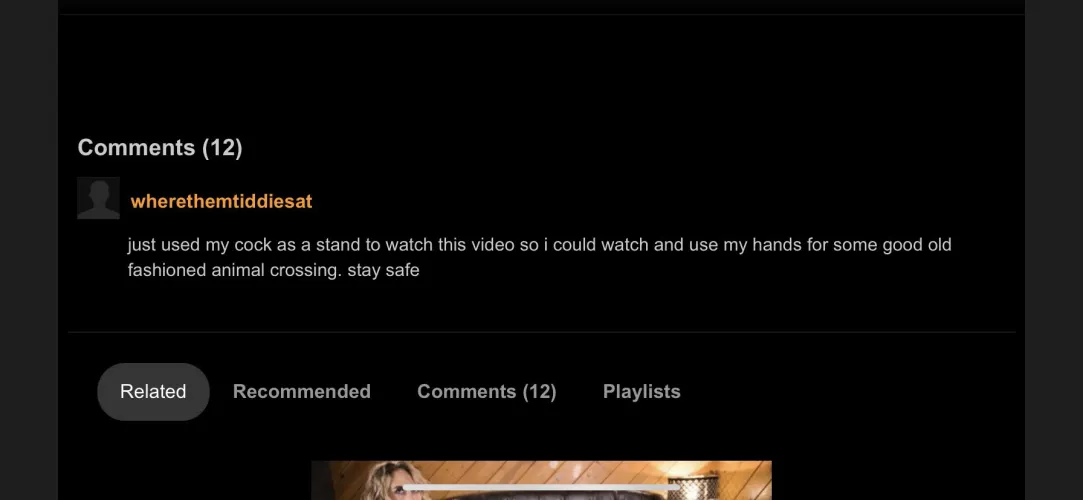Click the pill-shaped highlighted Related button
The width and height of the screenshot is (1083, 500).
point(153,392)
